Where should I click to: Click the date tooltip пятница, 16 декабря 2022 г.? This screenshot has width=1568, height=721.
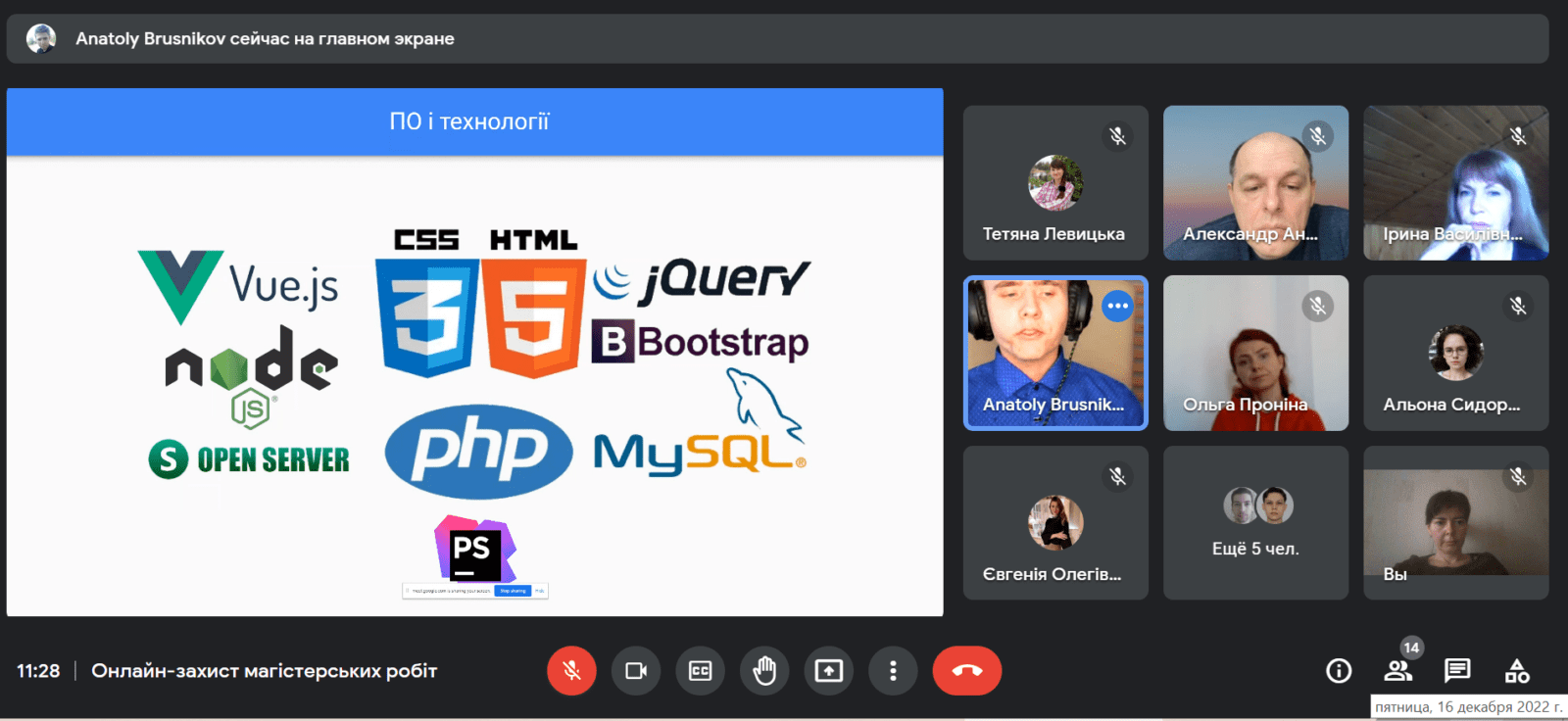click(x=1469, y=707)
